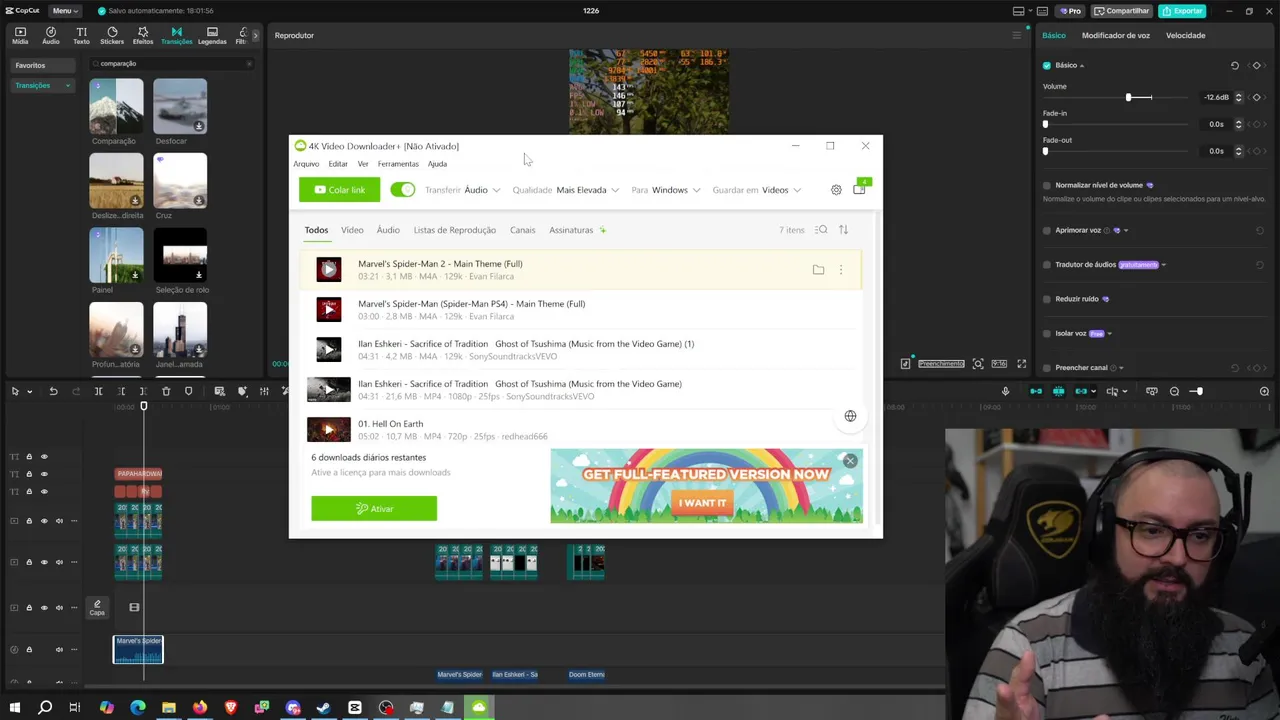Enable Reduzir ruído checkbox
The height and width of the screenshot is (720, 1280).
click(1047, 299)
